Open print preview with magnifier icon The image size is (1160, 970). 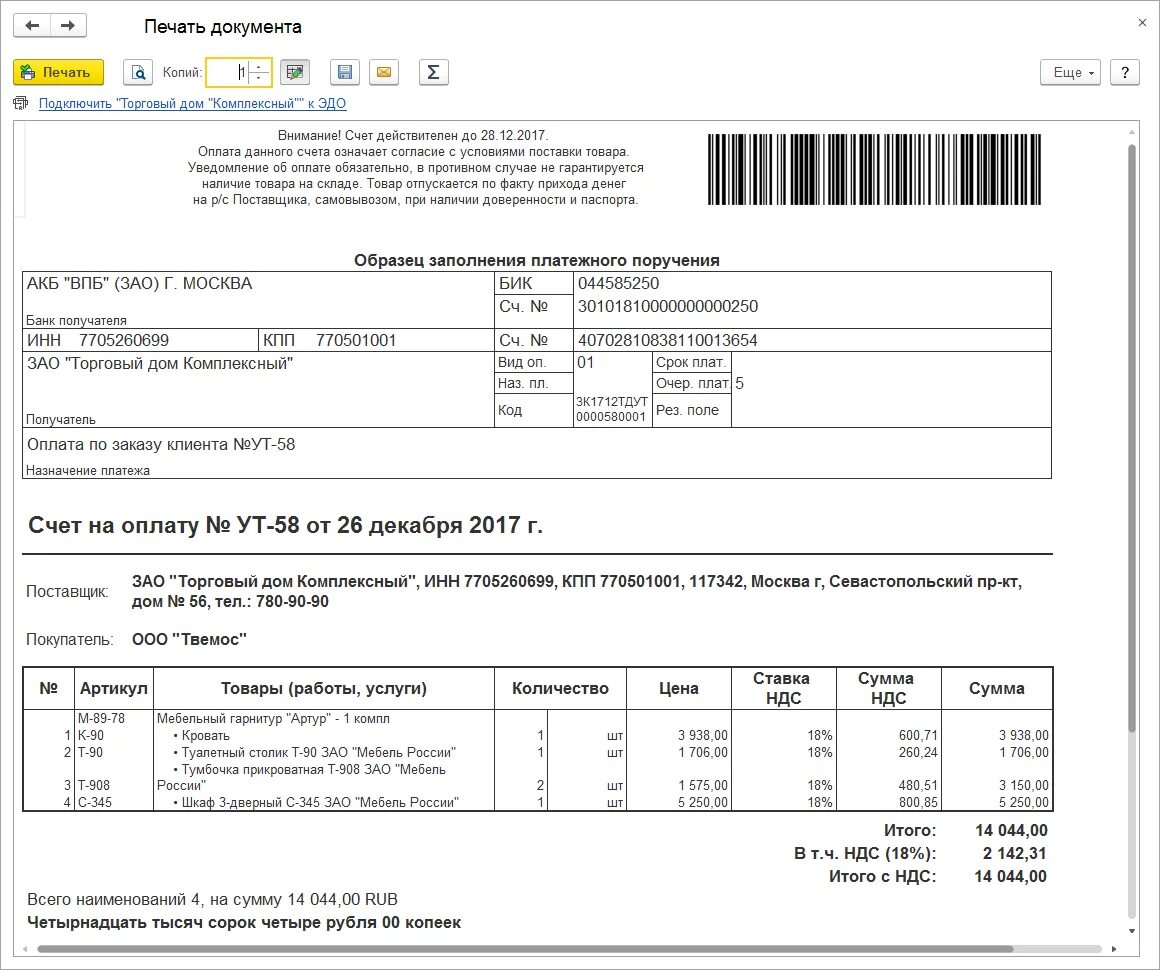tap(138, 73)
